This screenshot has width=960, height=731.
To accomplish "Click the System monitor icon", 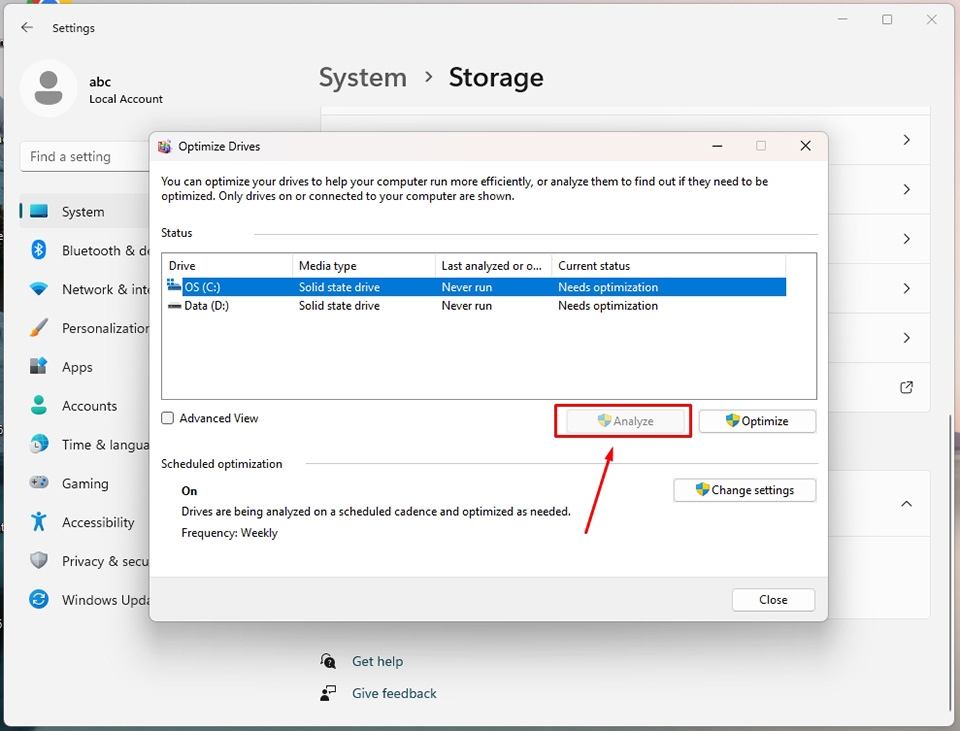I will pyautogui.click(x=39, y=211).
